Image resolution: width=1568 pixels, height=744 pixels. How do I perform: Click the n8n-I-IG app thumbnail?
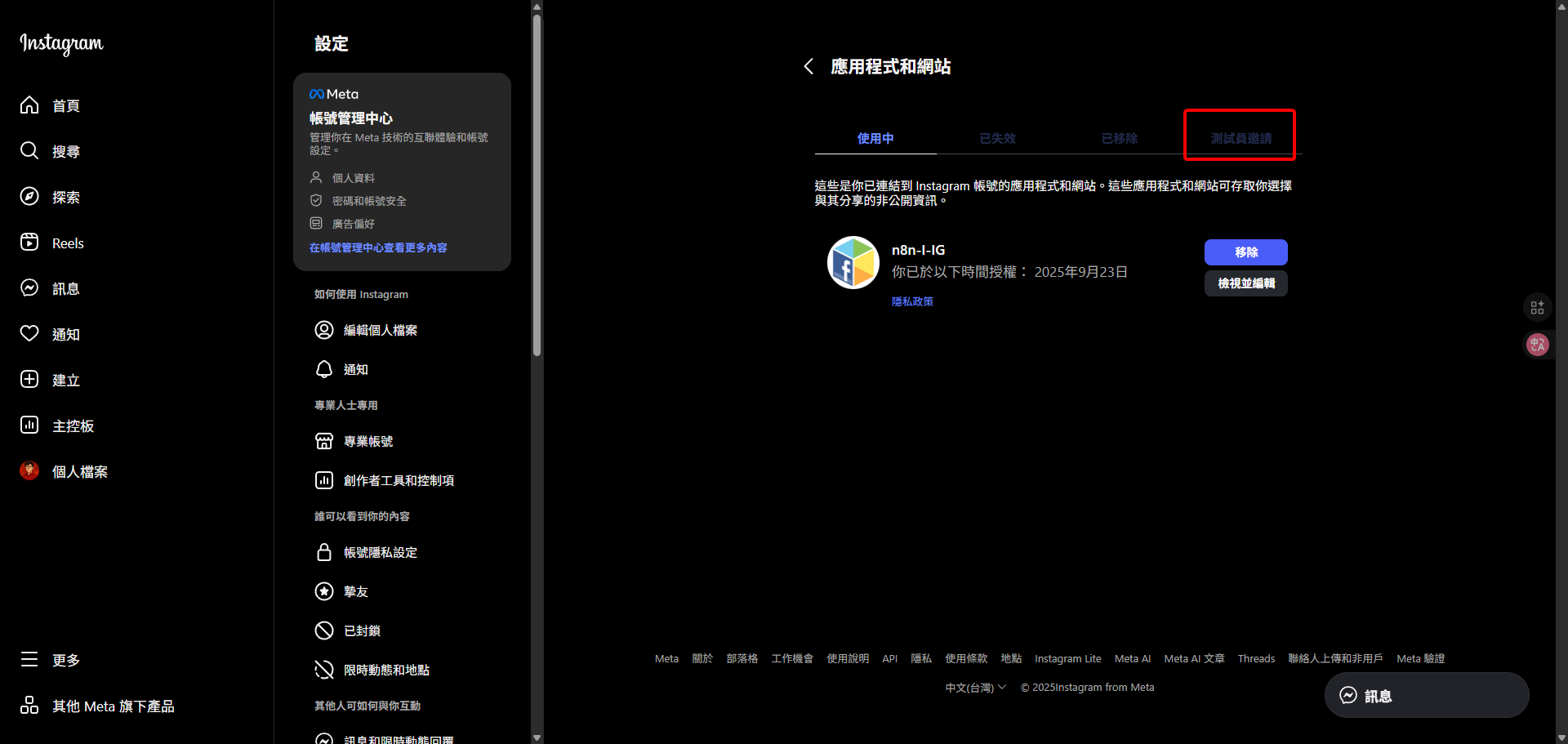tap(853, 262)
